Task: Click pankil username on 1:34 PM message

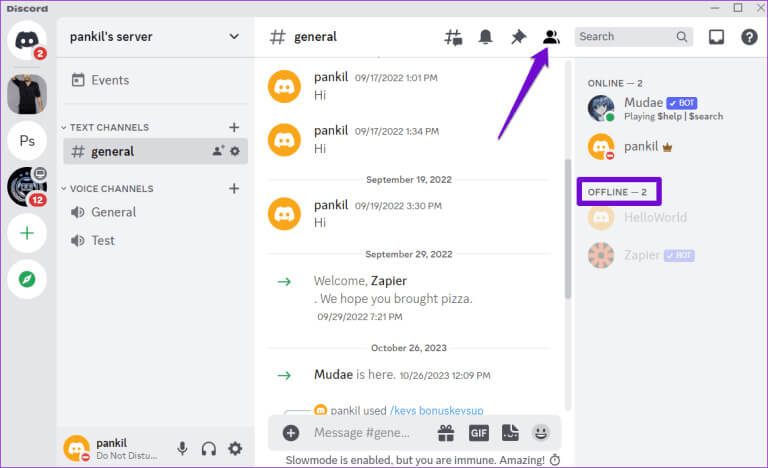Action: tap(331, 130)
